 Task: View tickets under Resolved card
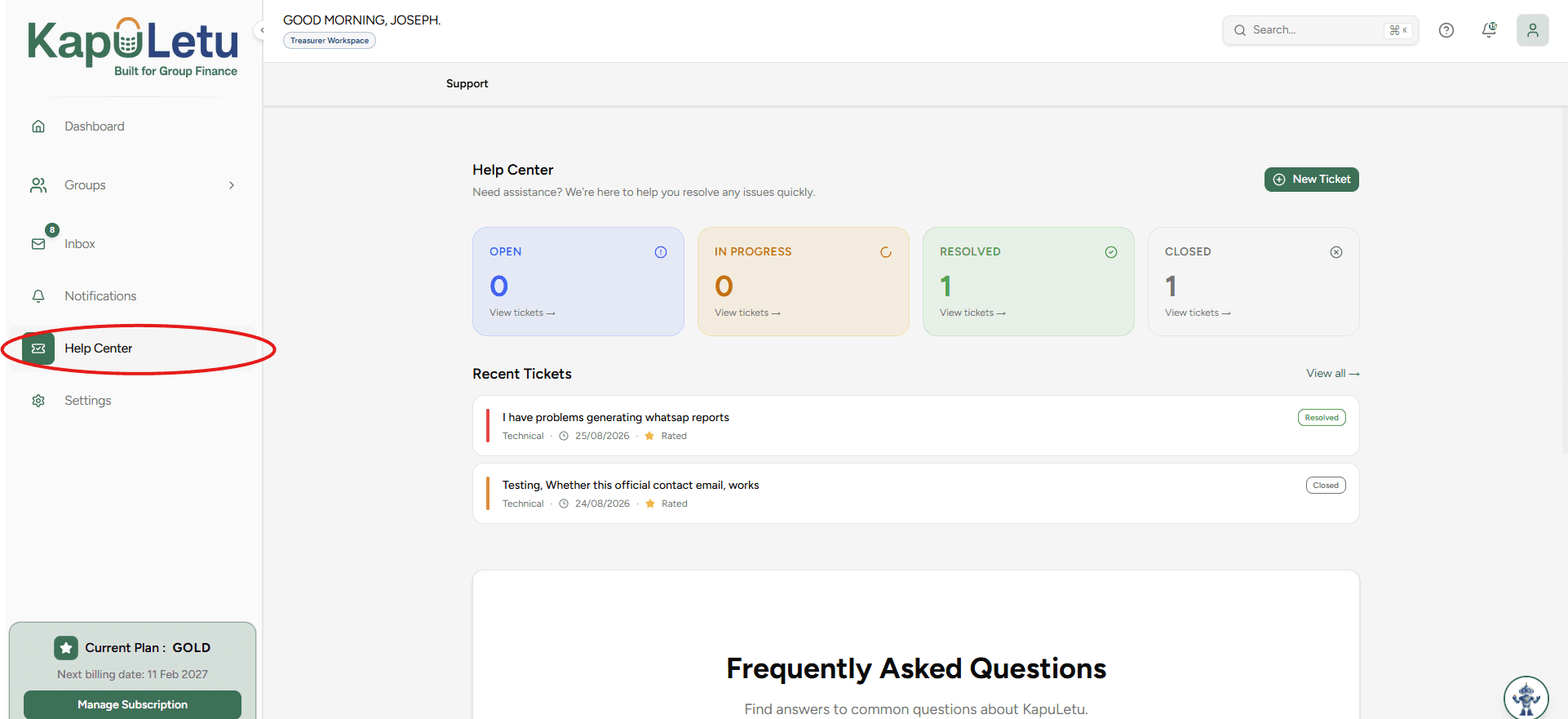(972, 313)
